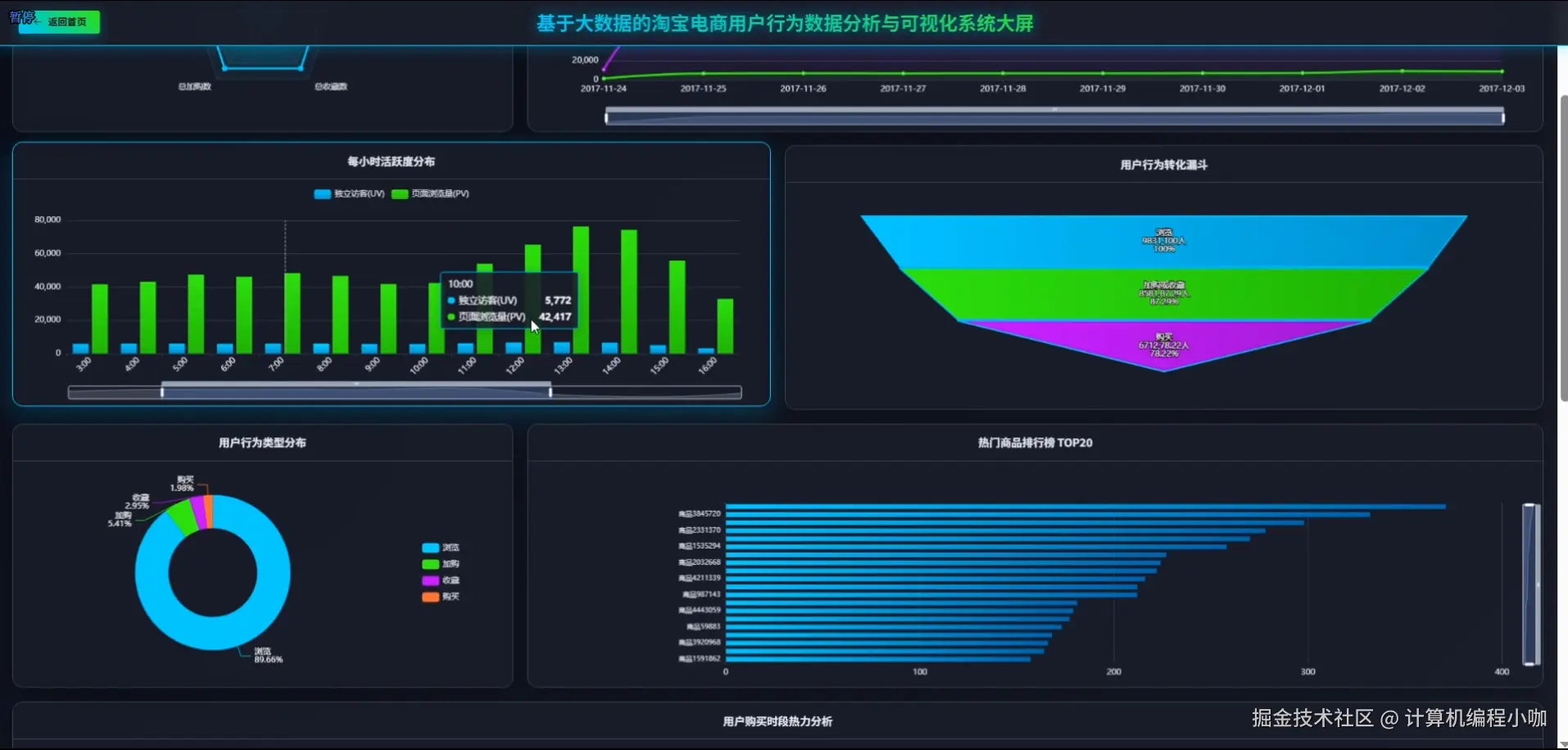The image size is (1568, 750).
Task: Click right handle of hourly chart zoom slider
Action: [551, 392]
